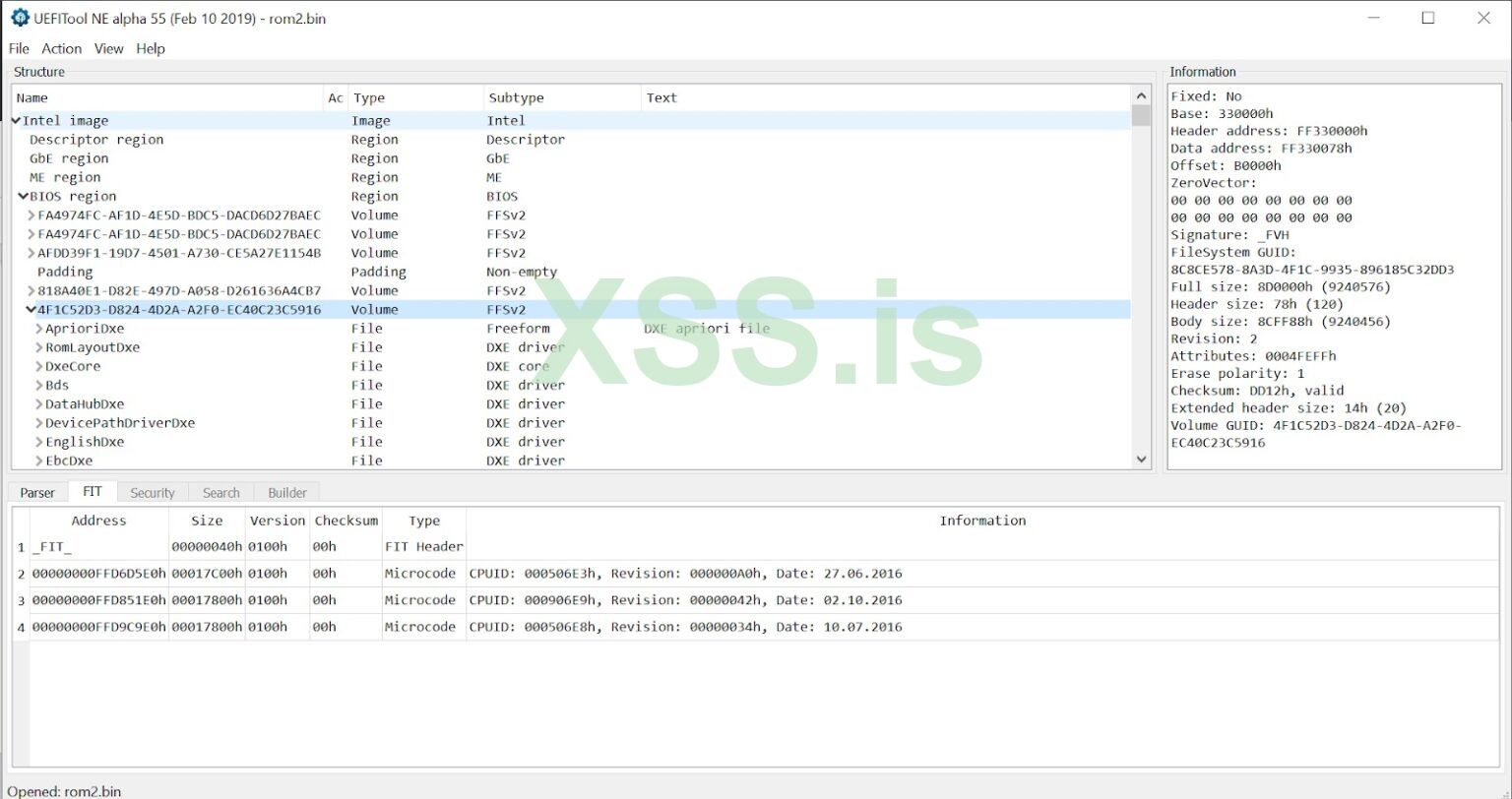Open the Search tab
Image resolution: width=1512 pixels, height=799 pixels.
pyautogui.click(x=221, y=493)
